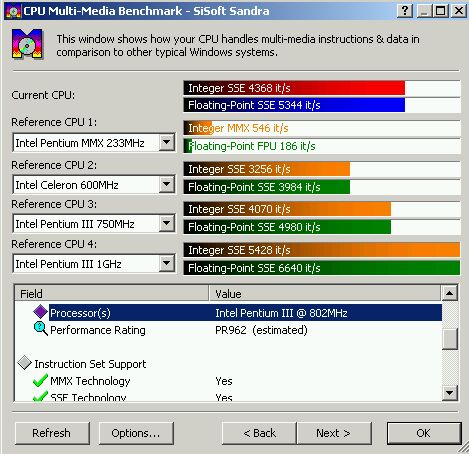The height and width of the screenshot is (454, 469).
Task: Advance with the Next > button
Action: click(334, 433)
